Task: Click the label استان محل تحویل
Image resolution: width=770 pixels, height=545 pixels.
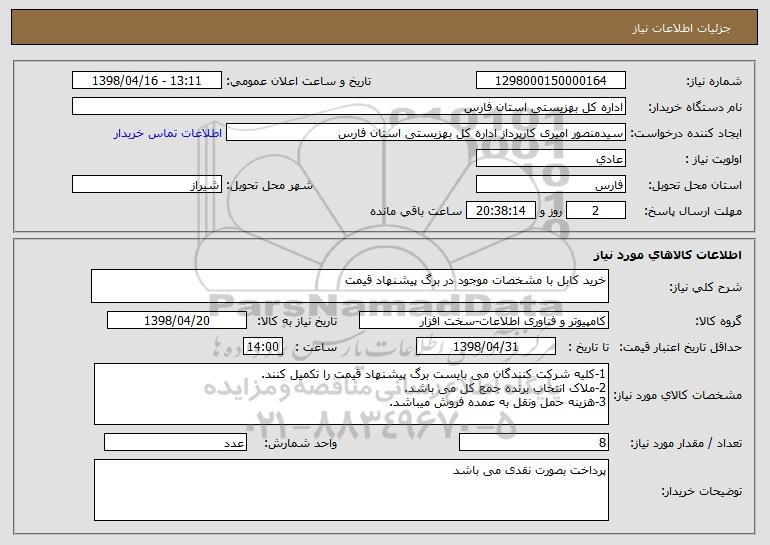Action: point(695,185)
